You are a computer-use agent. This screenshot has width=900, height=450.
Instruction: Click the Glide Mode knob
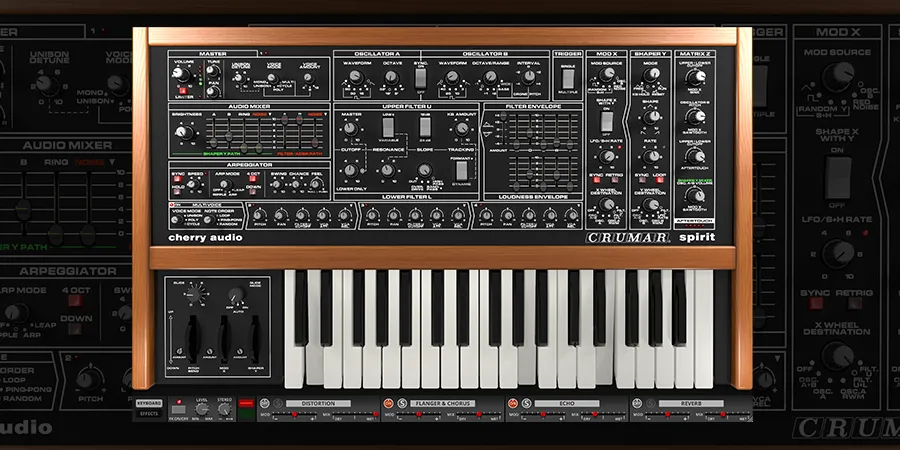click(236, 294)
